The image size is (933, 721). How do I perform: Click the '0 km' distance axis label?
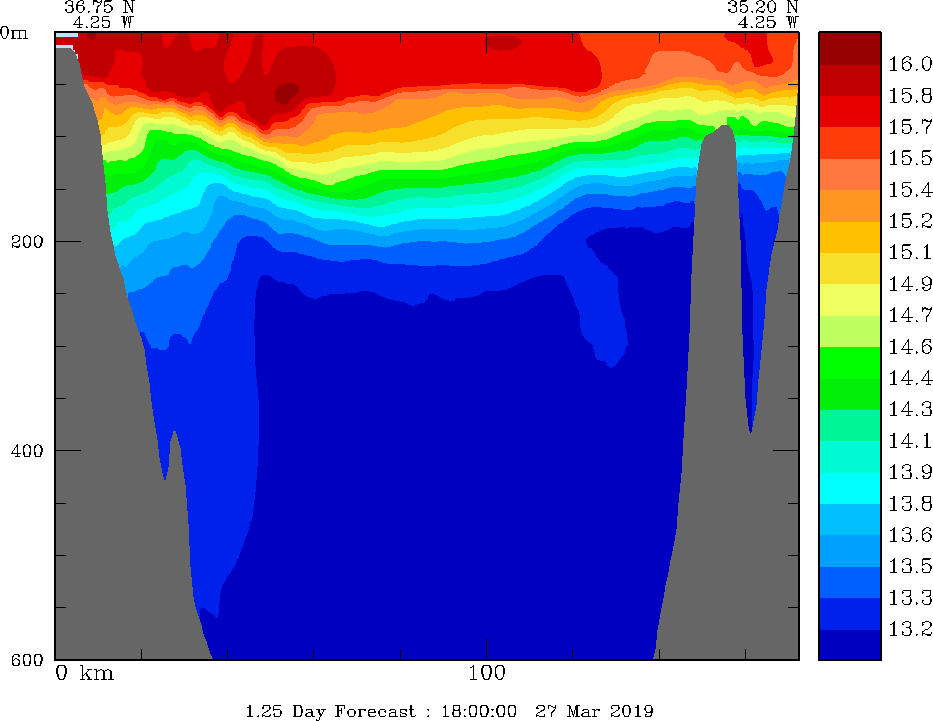point(84,673)
